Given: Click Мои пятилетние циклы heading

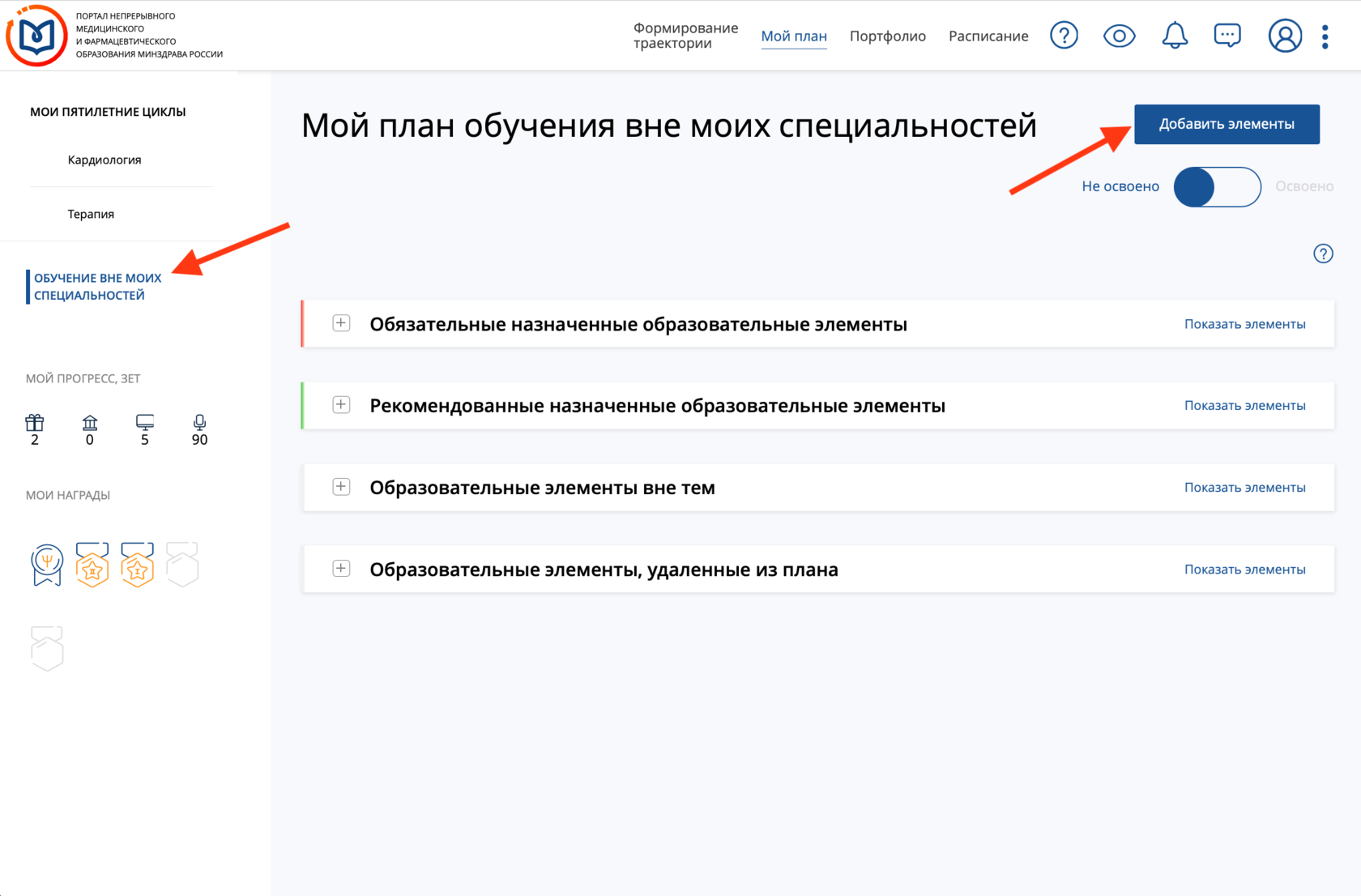Looking at the screenshot, I should [108, 112].
